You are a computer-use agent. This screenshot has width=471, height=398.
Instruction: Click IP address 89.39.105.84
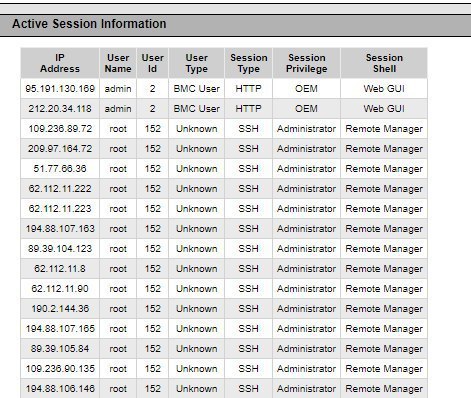point(60,349)
